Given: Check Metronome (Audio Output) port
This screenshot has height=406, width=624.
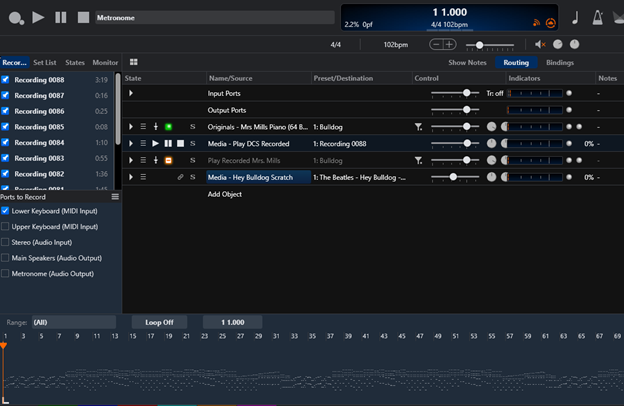Looking at the screenshot, I should point(5,273).
